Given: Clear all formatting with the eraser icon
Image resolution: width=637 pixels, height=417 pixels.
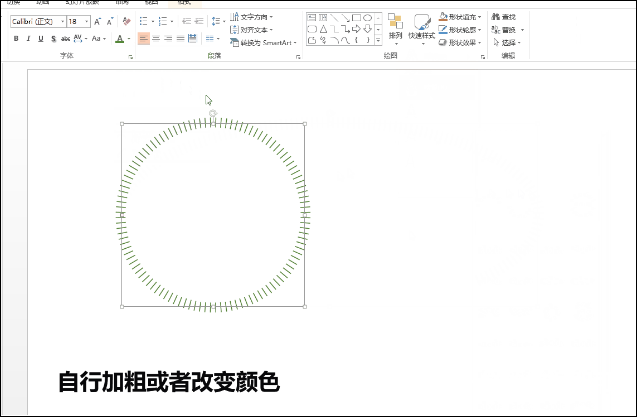Looking at the screenshot, I should pos(126,21).
